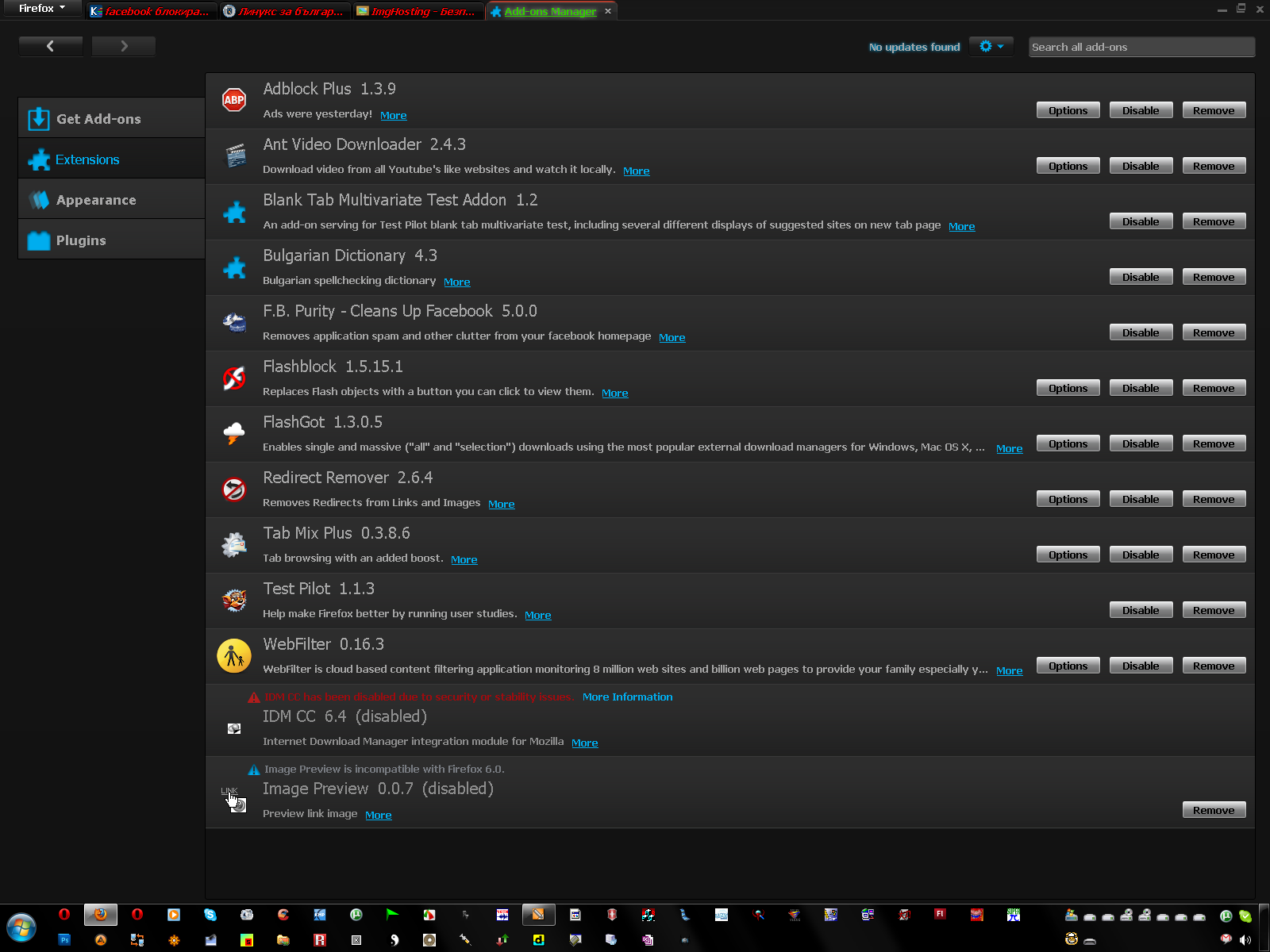Image resolution: width=1270 pixels, height=952 pixels.
Task: Open the gear tools dropdown for add-ons
Action: tap(991, 47)
